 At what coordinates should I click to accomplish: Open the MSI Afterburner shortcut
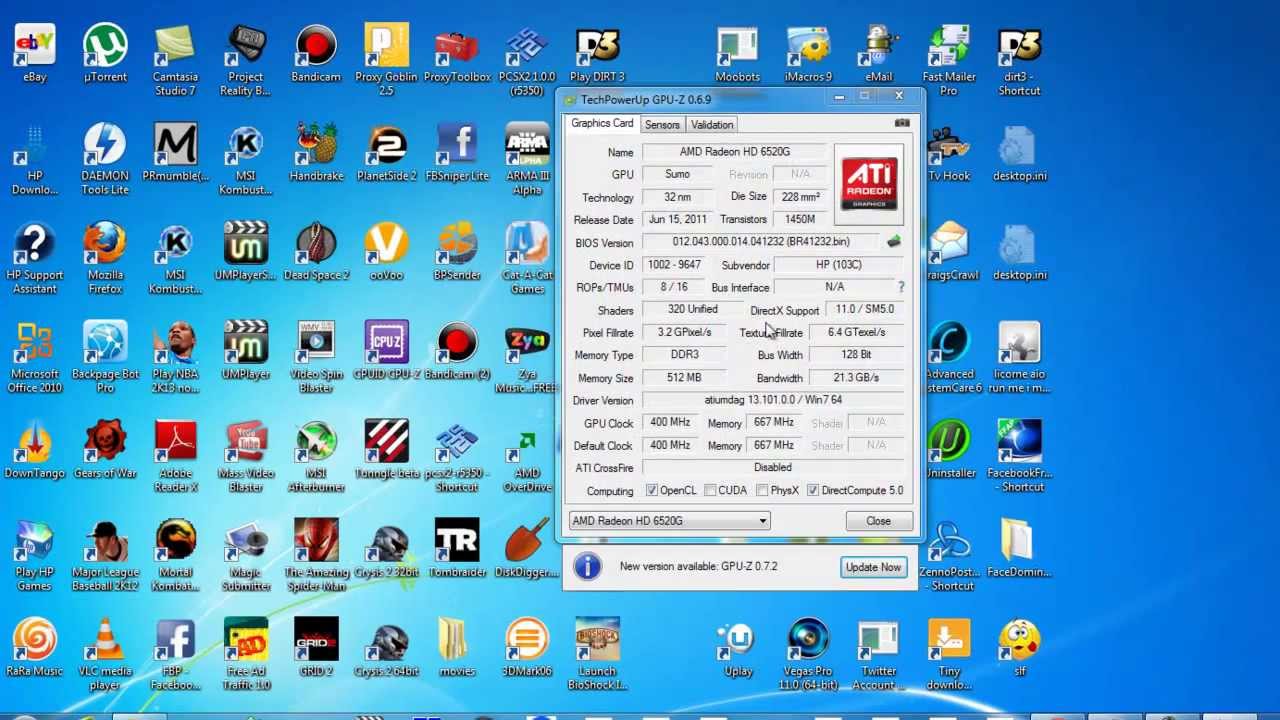(x=316, y=455)
